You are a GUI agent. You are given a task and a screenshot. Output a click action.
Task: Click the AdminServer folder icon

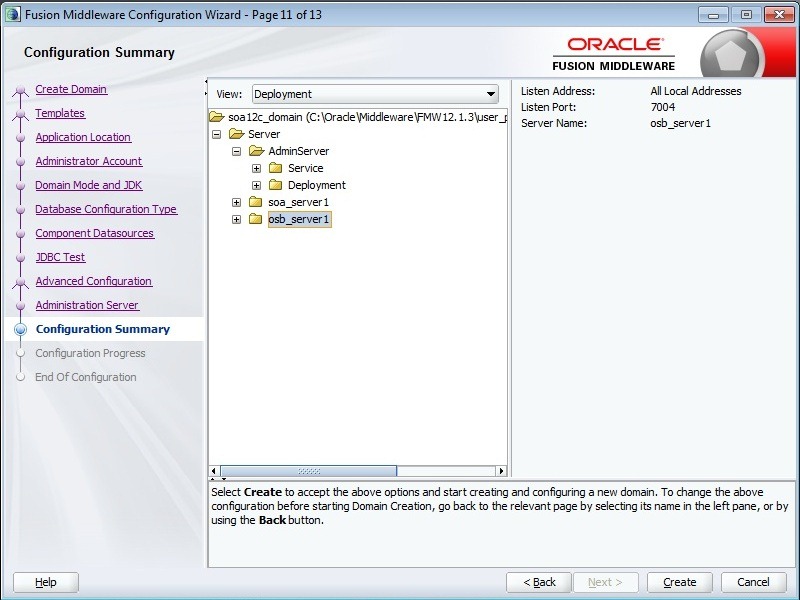(x=256, y=151)
